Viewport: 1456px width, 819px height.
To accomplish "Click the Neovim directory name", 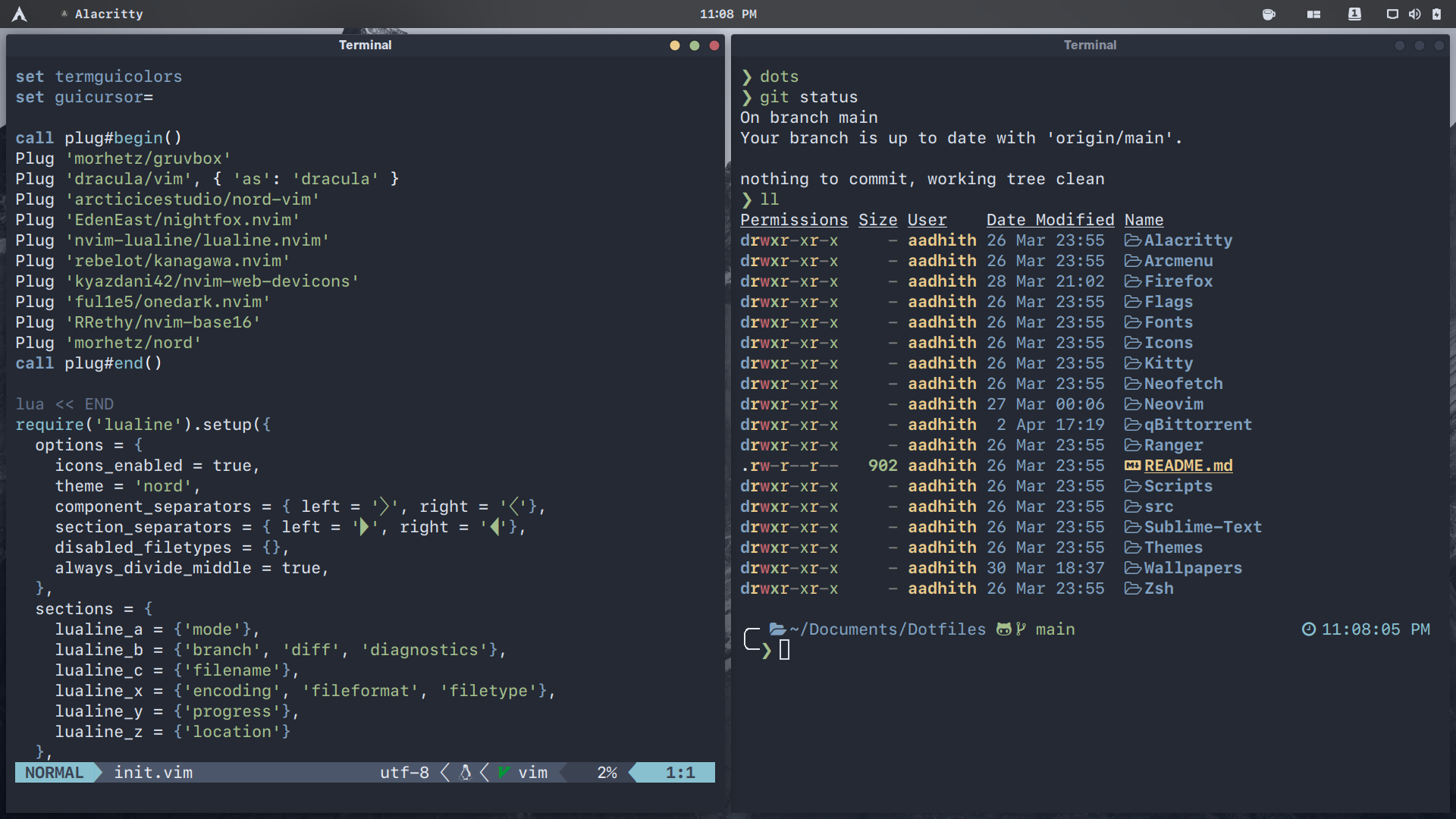I will click(1173, 404).
